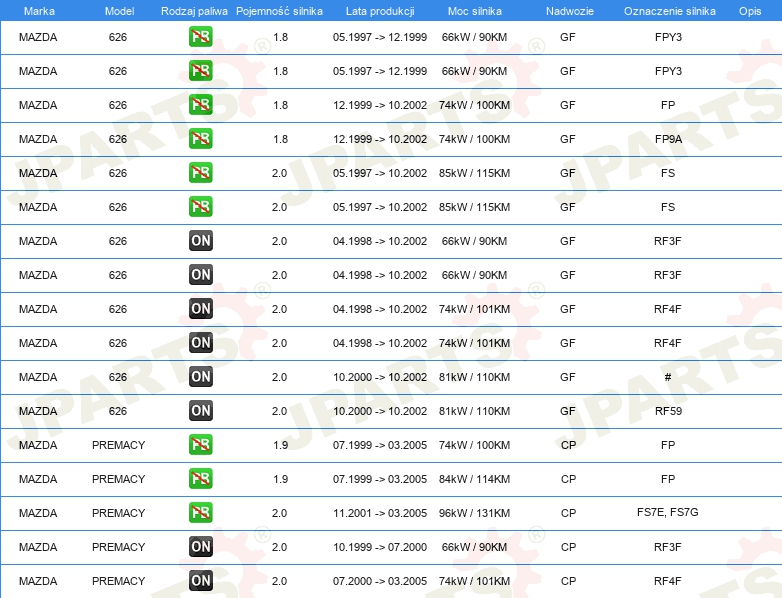
Task: Click PREMACY in the FS7E, FS7G row
Action: coord(118,513)
